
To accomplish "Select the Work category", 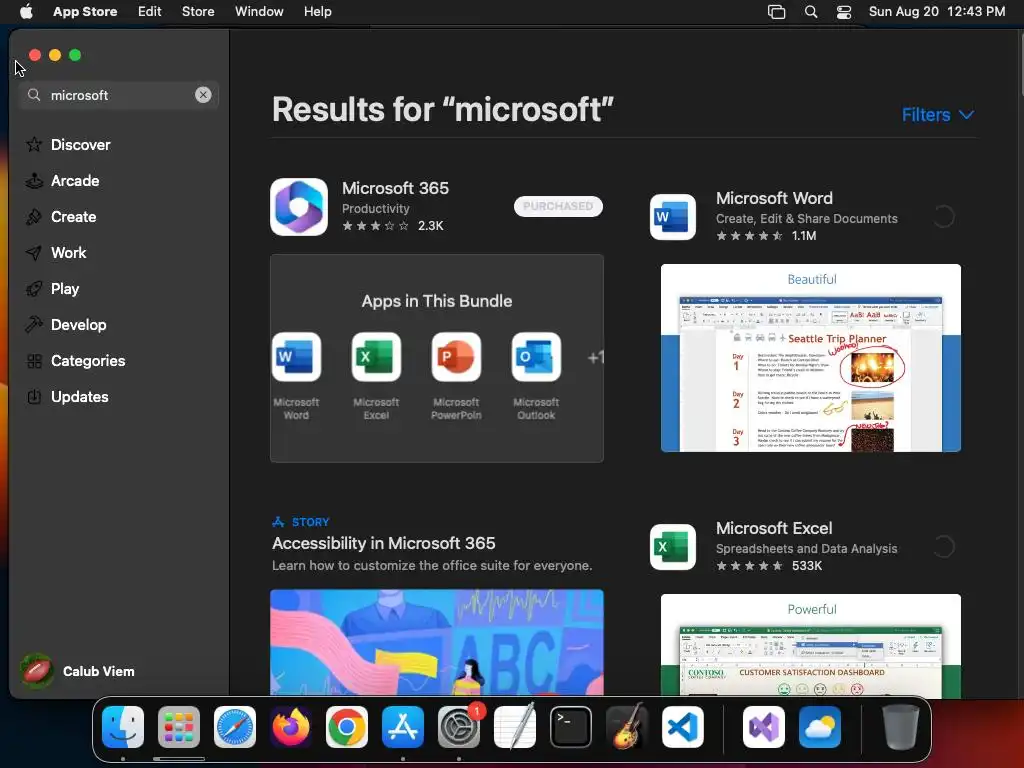I will tap(56, 253).
